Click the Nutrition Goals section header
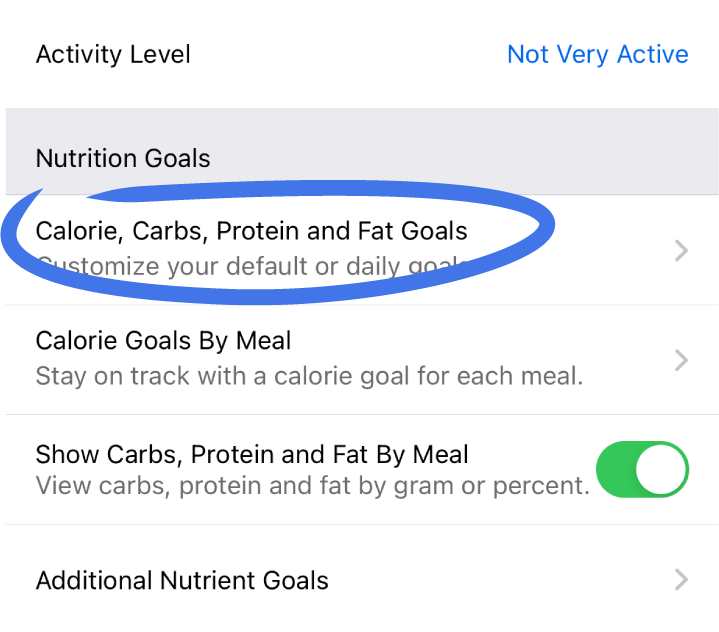719x632 pixels. click(x=123, y=158)
